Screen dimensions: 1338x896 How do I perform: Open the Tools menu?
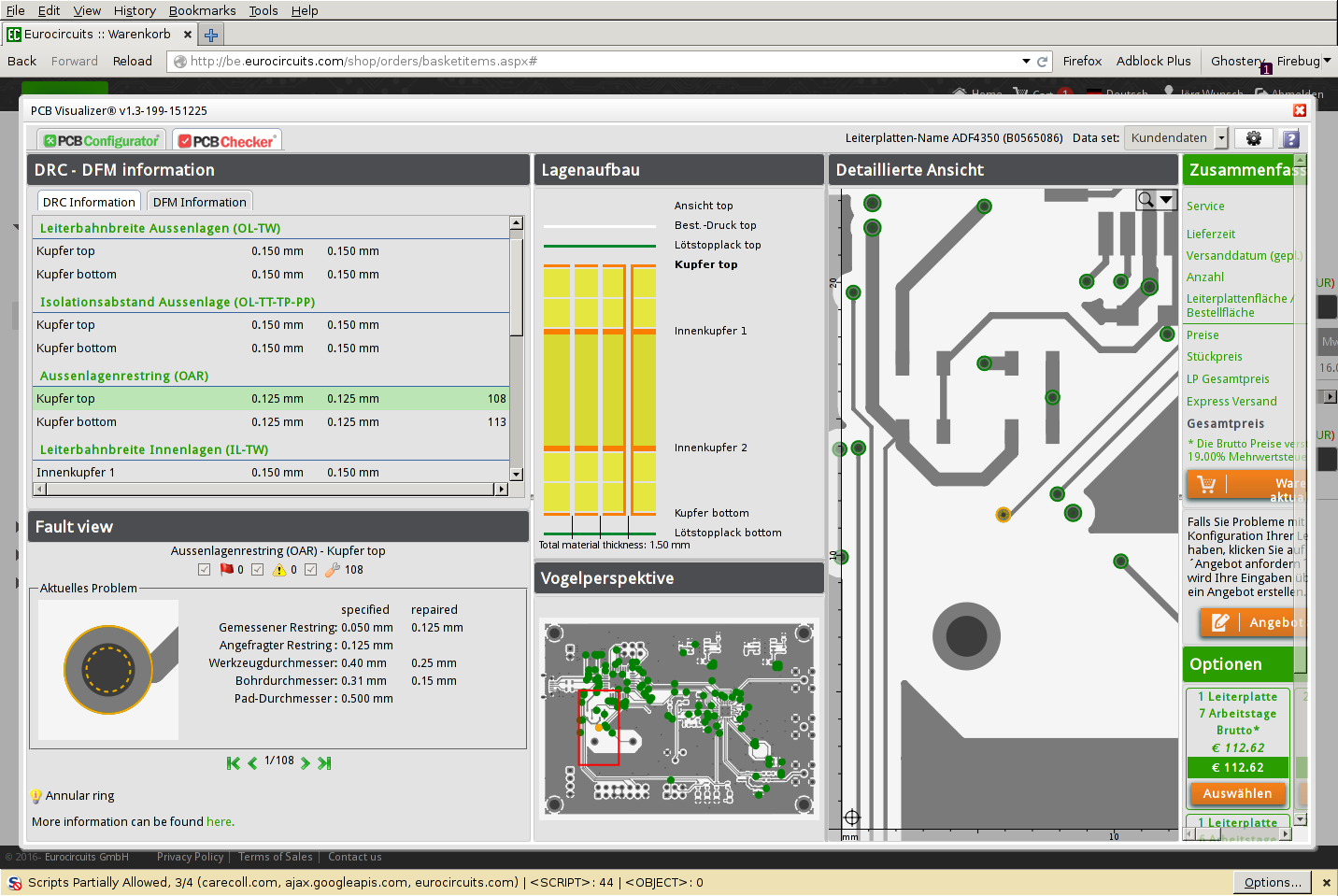[263, 10]
